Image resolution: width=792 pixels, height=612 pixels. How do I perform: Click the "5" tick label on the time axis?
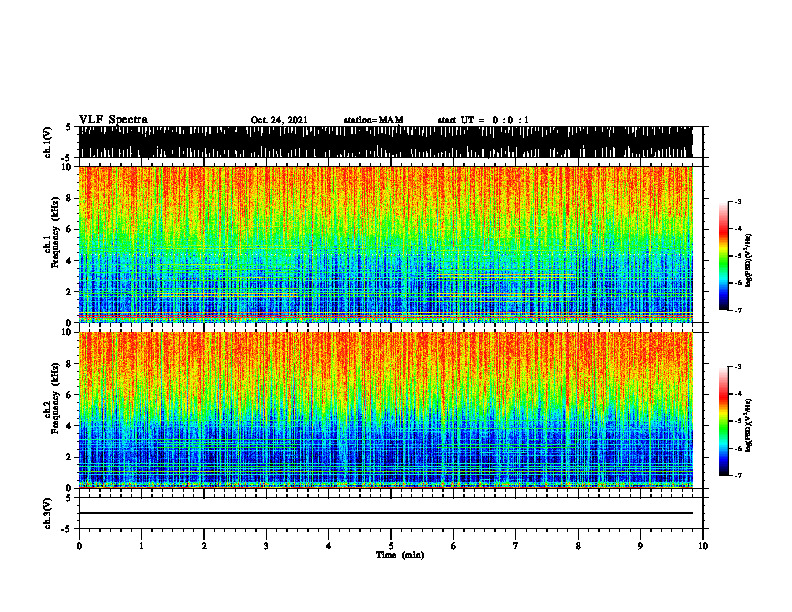click(391, 546)
